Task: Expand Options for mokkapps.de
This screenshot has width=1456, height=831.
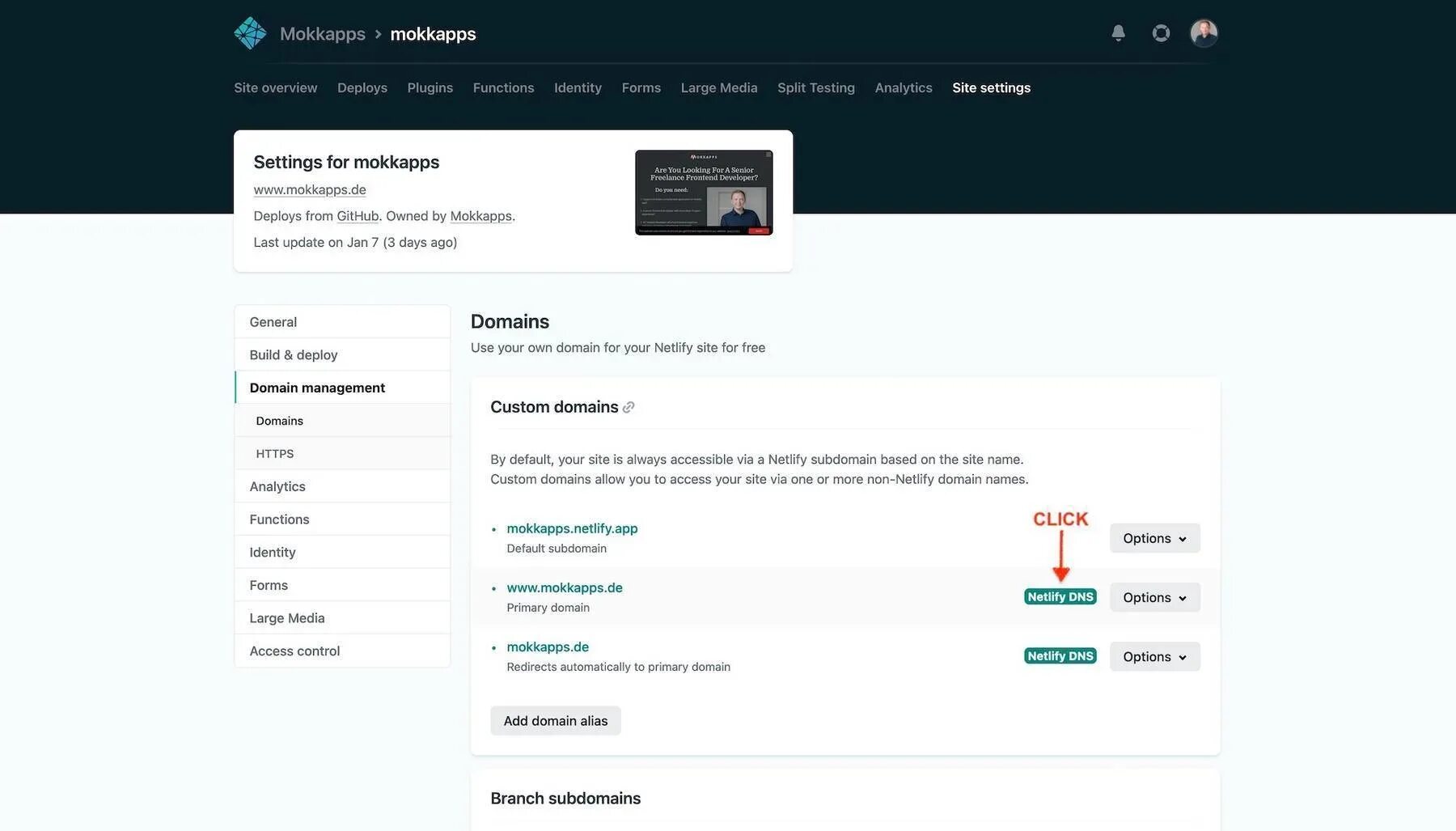Action: pyautogui.click(x=1154, y=656)
